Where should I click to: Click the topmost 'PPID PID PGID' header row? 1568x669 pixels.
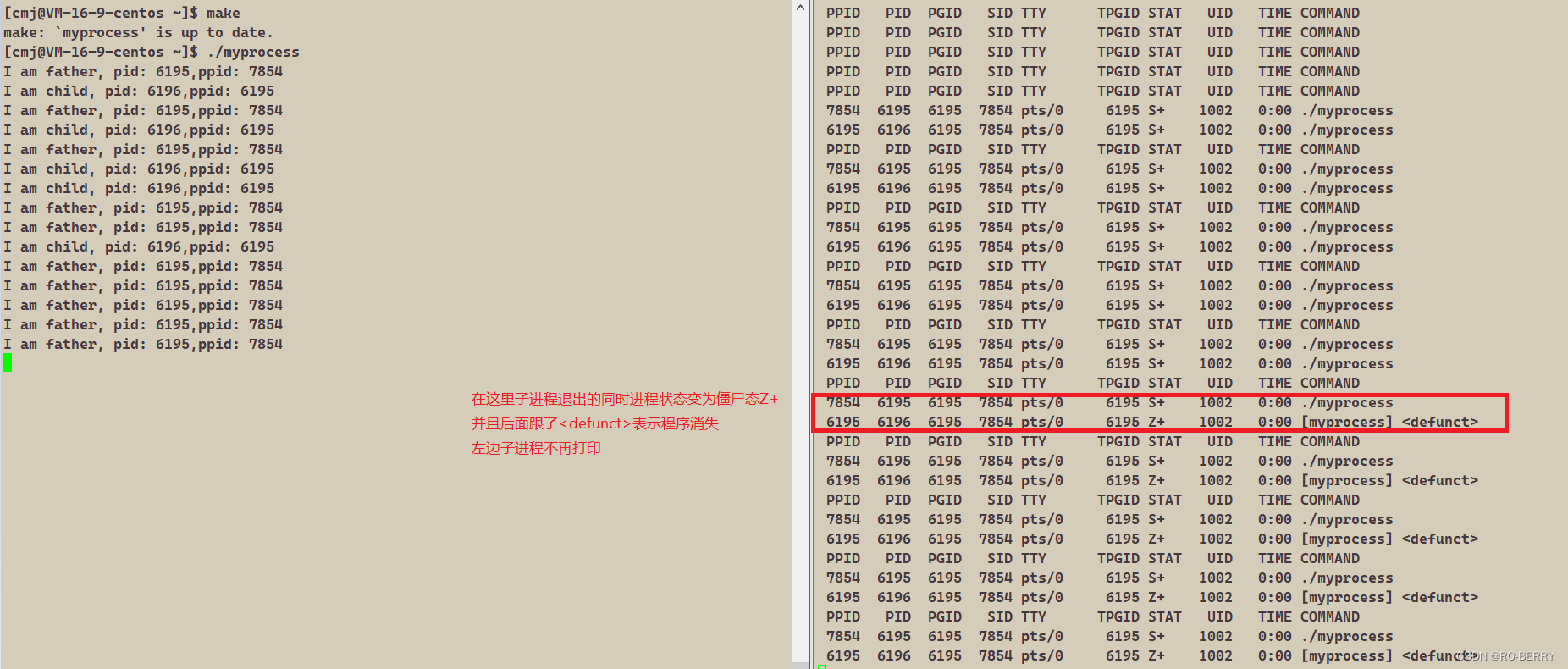tap(1093, 13)
